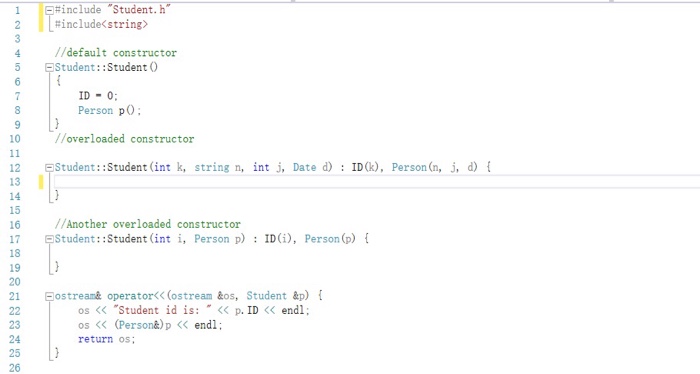Click "Person(n, j, d)" initializer
700x374 pixels.
434,167
